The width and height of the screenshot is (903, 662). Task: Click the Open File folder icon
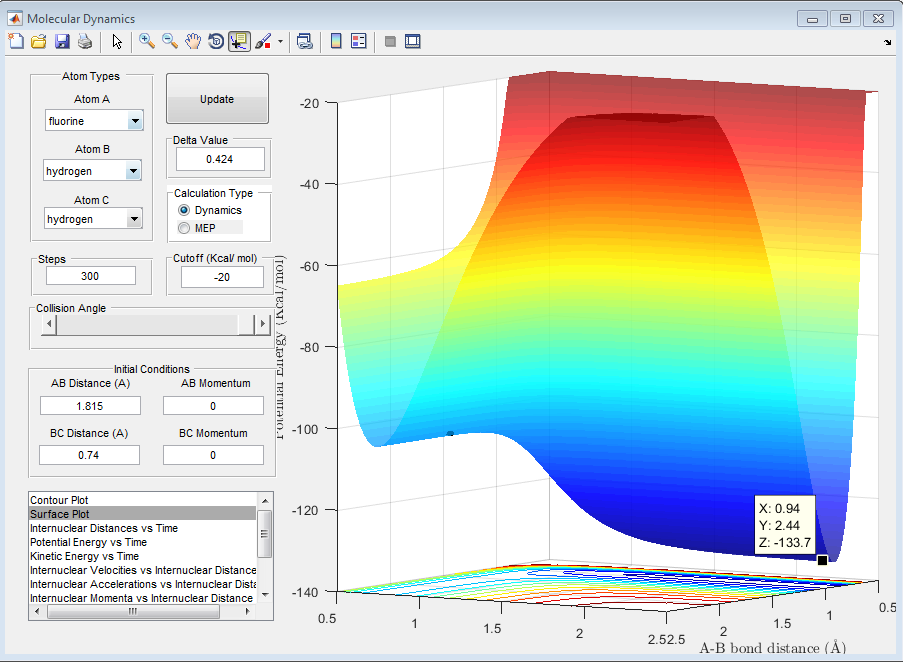39,41
